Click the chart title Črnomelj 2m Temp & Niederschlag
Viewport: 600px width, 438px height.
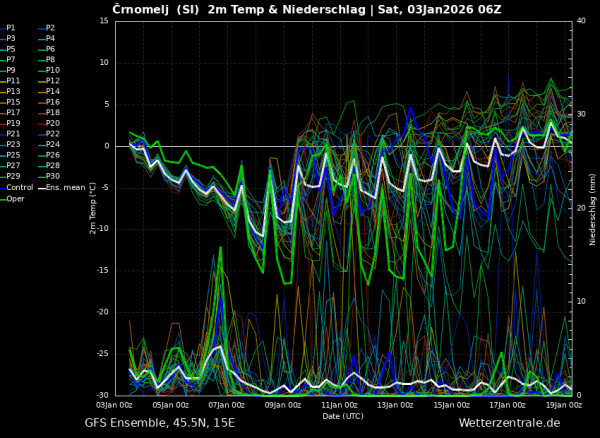click(307, 10)
